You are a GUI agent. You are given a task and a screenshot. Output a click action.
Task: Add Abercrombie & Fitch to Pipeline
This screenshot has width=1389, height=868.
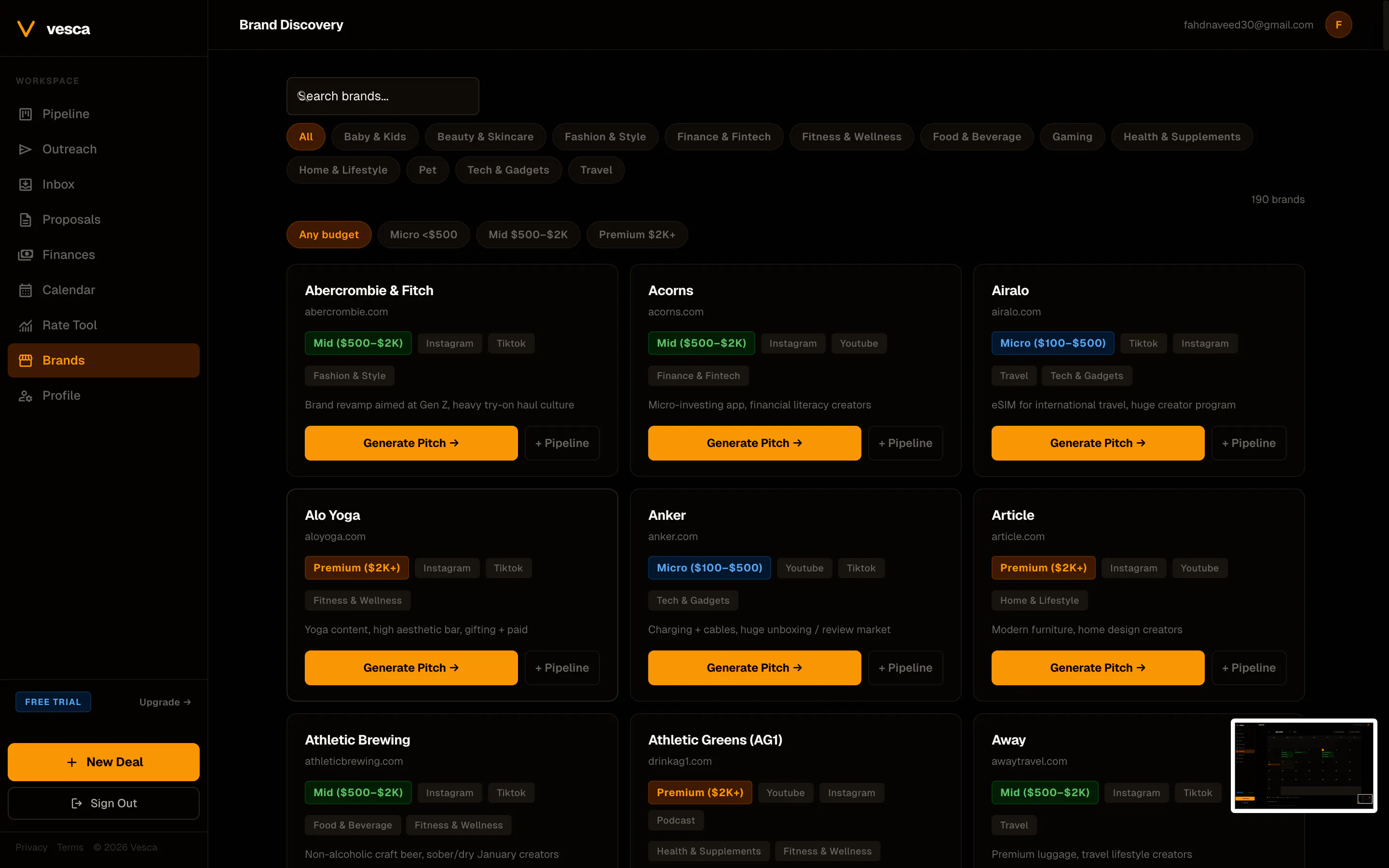click(x=562, y=443)
